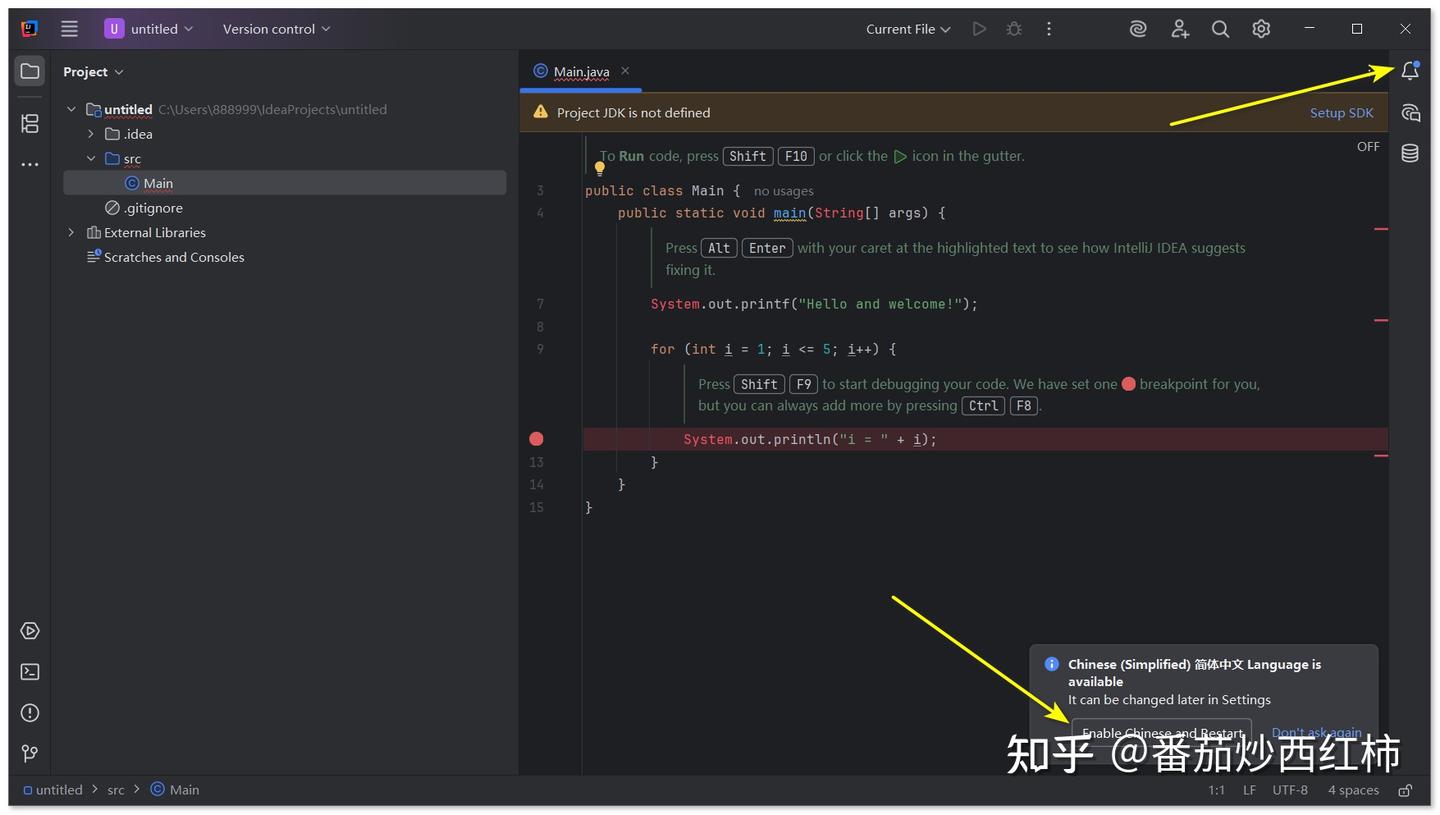This screenshot has width=1440, height=815.
Task: Open the Notifications bell
Action: [x=1410, y=71]
